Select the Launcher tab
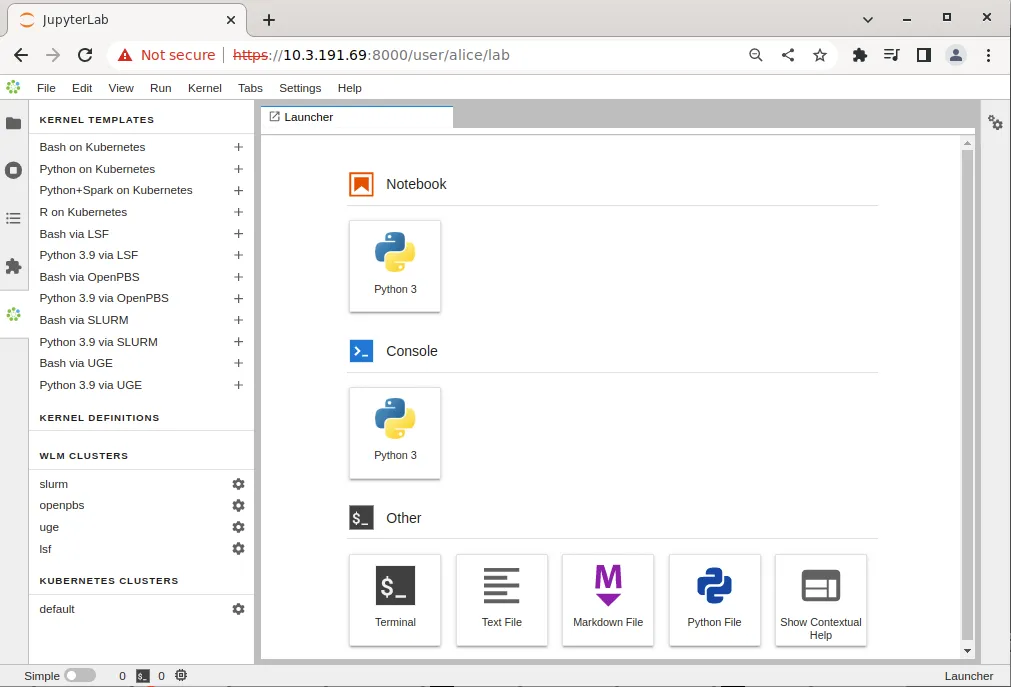The image size is (1011, 687). coord(357,117)
